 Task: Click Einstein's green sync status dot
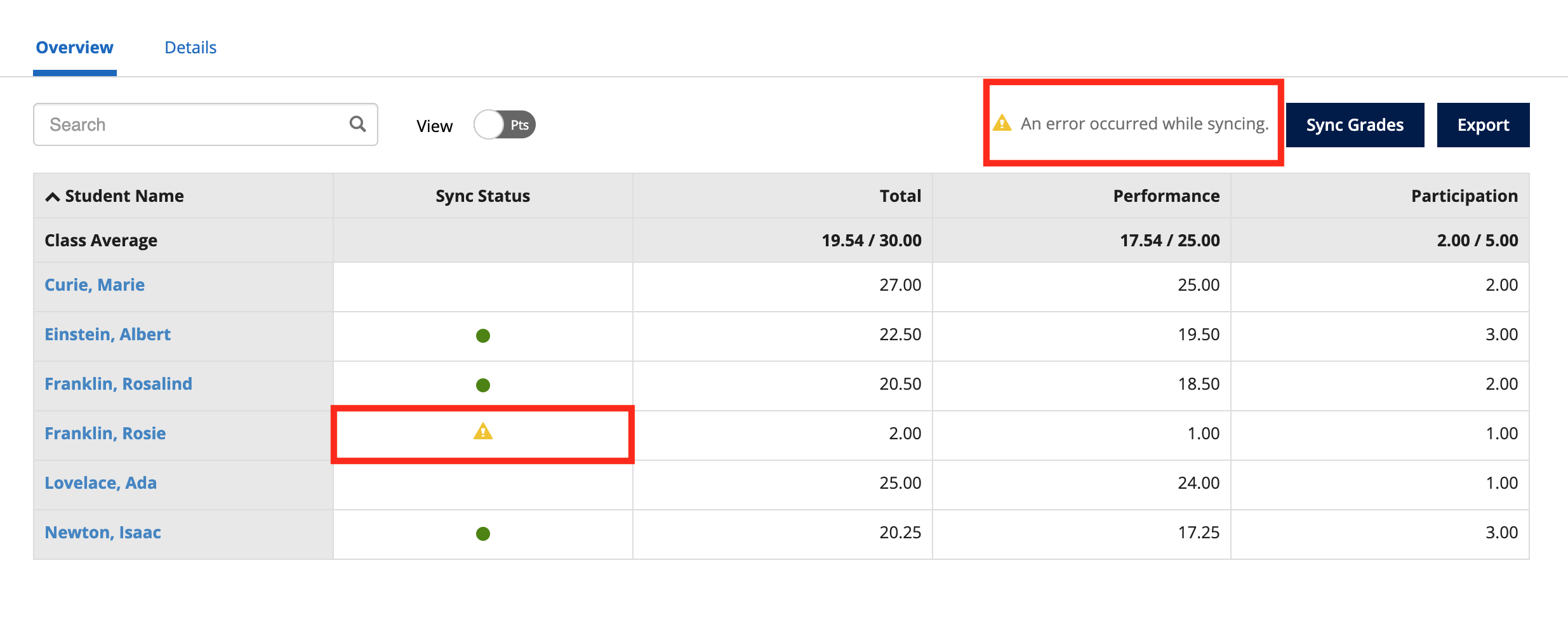[x=482, y=335]
